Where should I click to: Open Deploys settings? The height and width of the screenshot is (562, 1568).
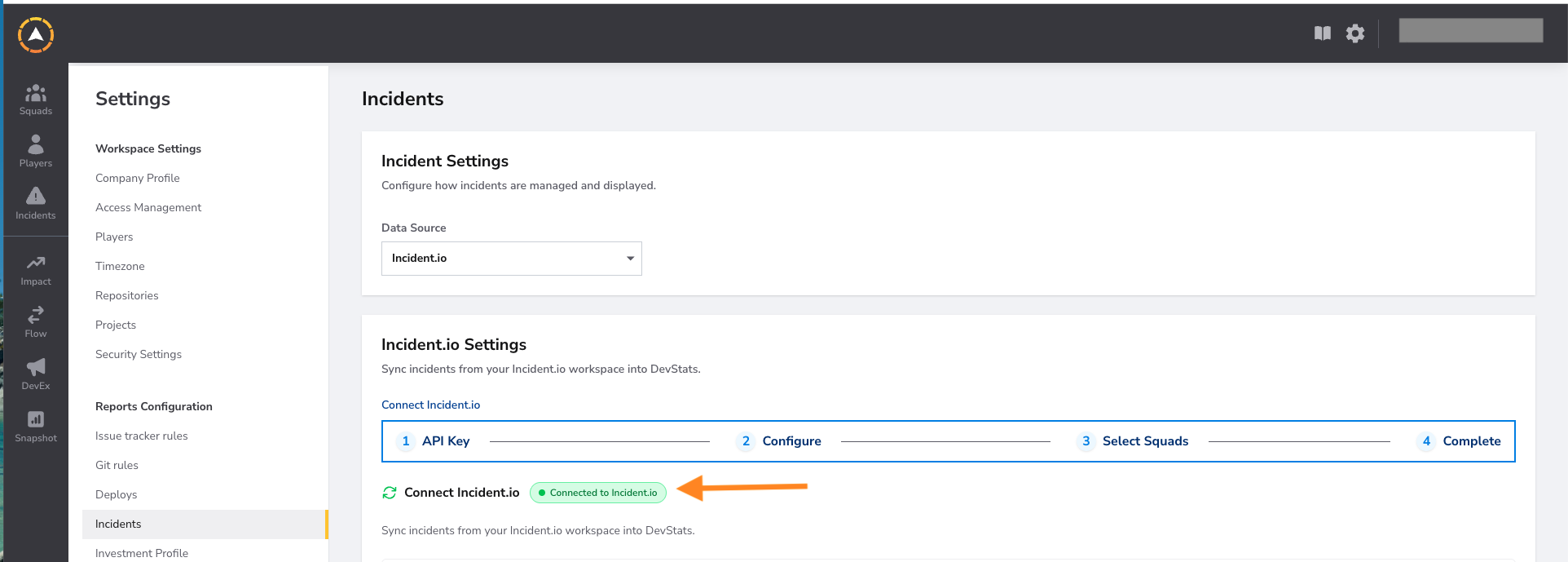(117, 494)
